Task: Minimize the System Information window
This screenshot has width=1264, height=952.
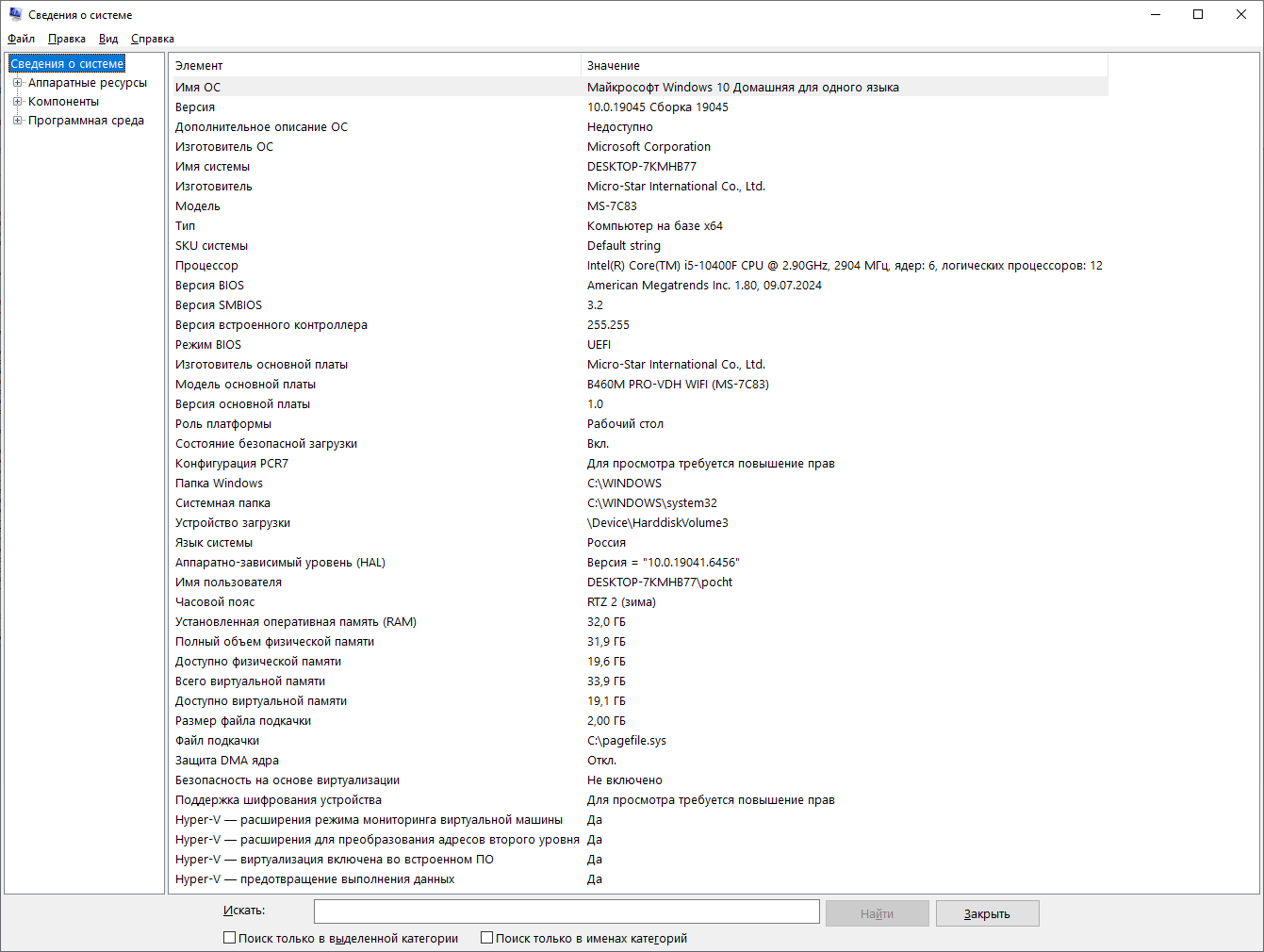Action: coord(1156,14)
